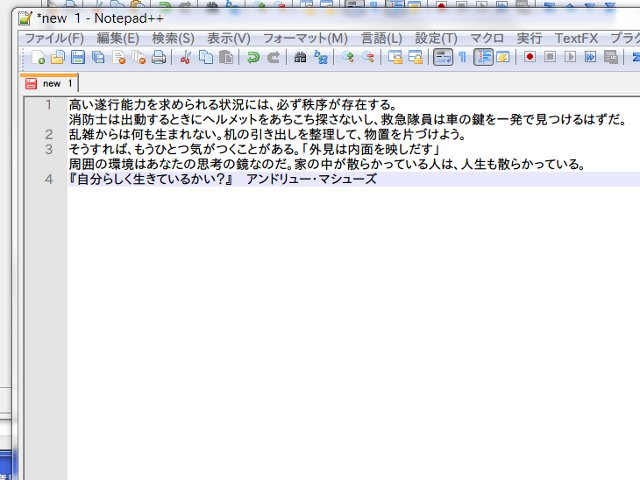
Task: Run the macro multiple times icon
Action: pos(590,57)
